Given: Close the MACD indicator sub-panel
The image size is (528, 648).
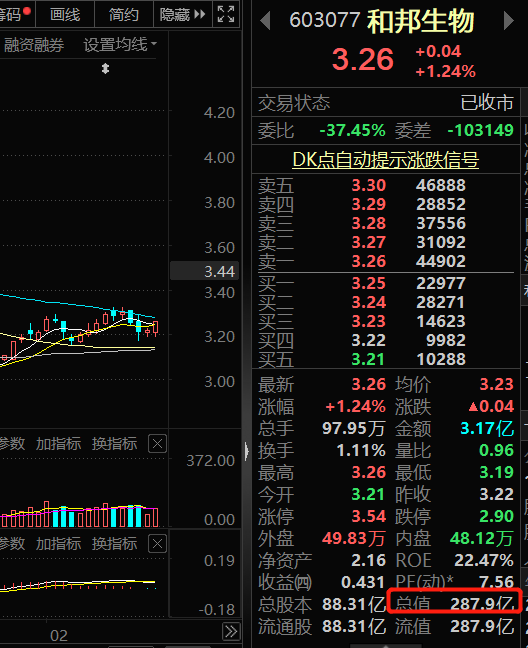Looking at the screenshot, I should (x=157, y=543).
